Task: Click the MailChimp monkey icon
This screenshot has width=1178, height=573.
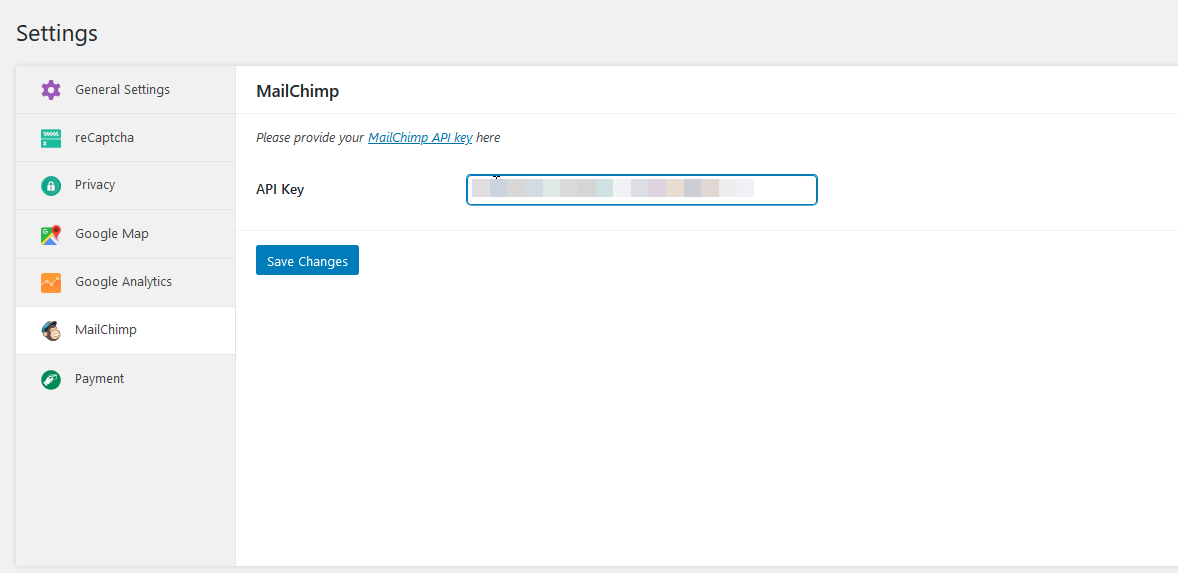Action: (x=51, y=331)
